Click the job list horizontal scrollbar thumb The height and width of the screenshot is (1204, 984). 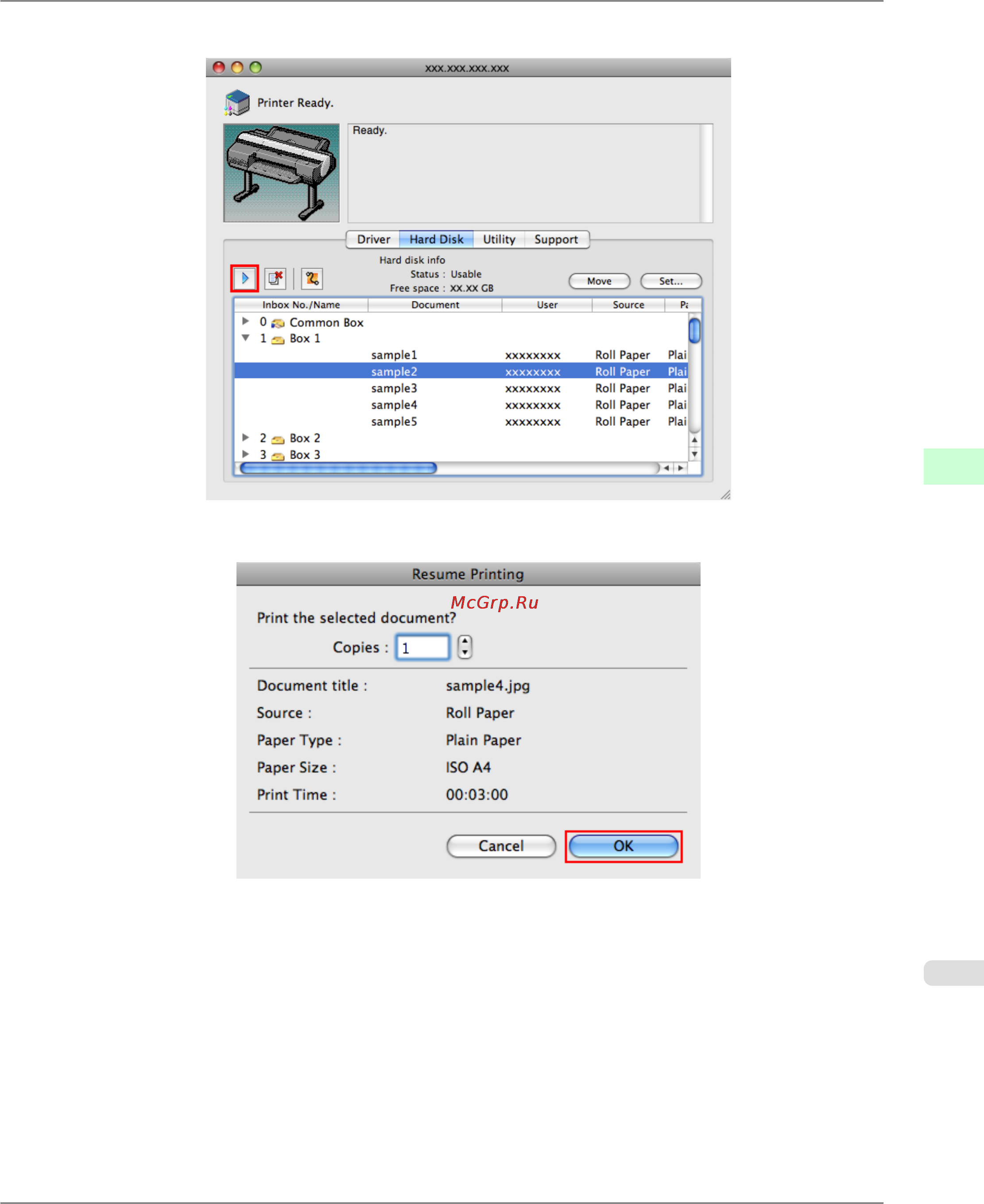click(x=338, y=468)
